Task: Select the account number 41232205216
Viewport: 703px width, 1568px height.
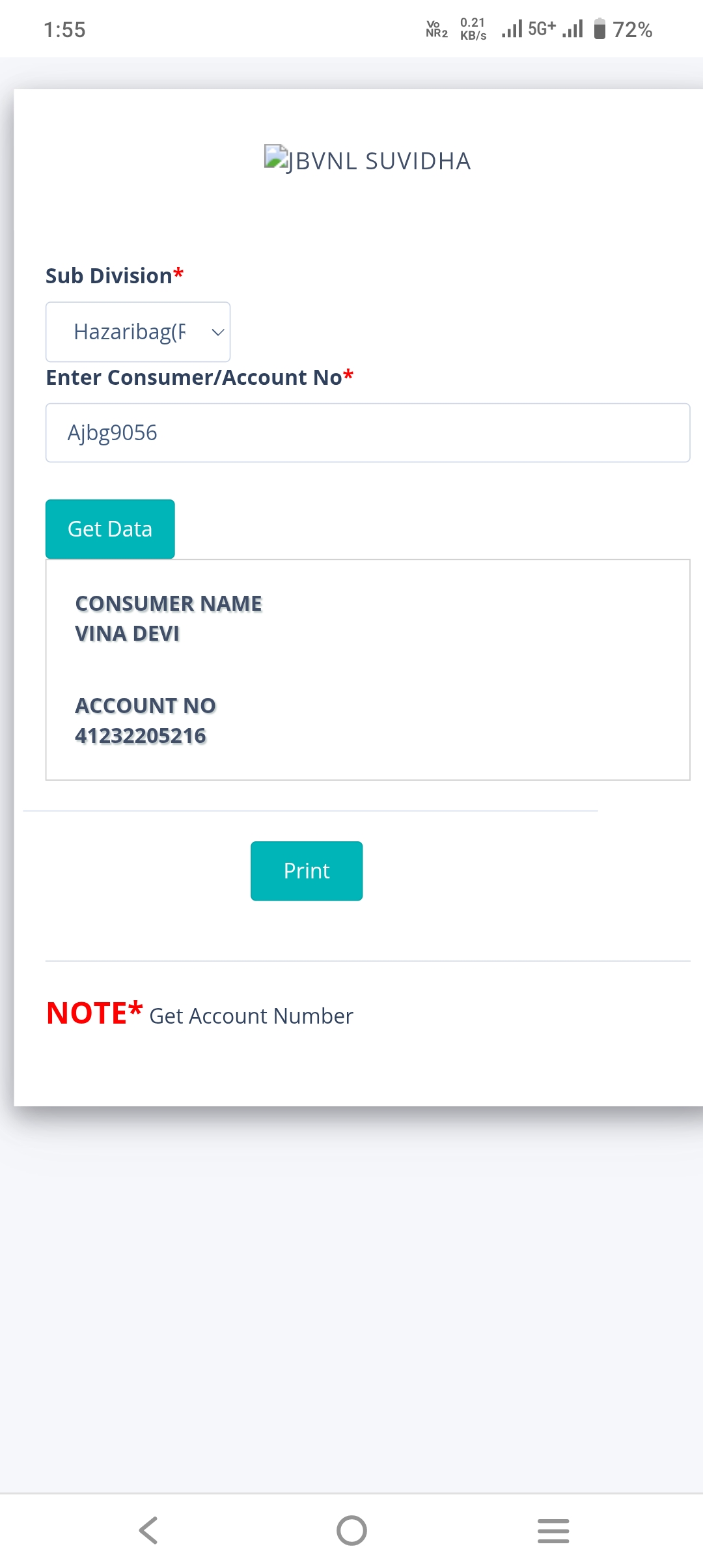Action: tap(141, 736)
